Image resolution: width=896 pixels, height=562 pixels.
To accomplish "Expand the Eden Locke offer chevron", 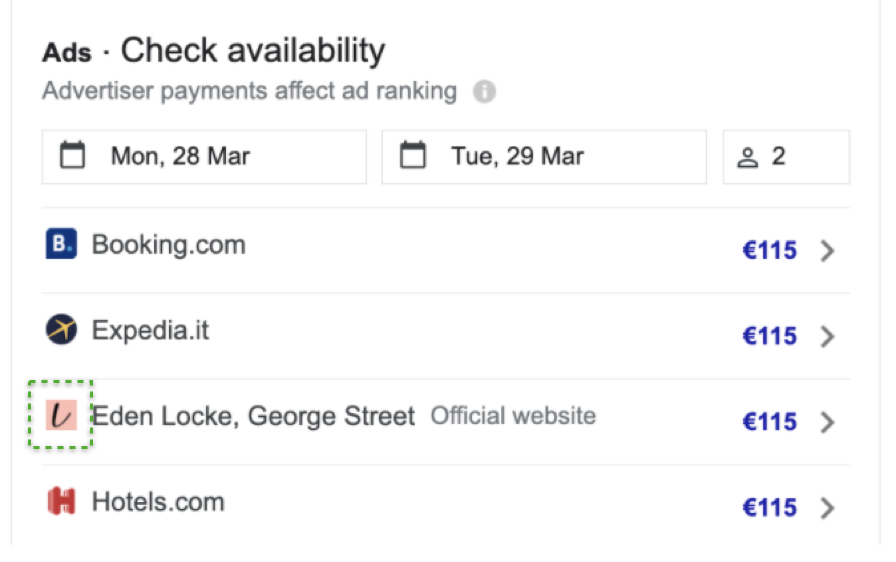I will (x=827, y=423).
